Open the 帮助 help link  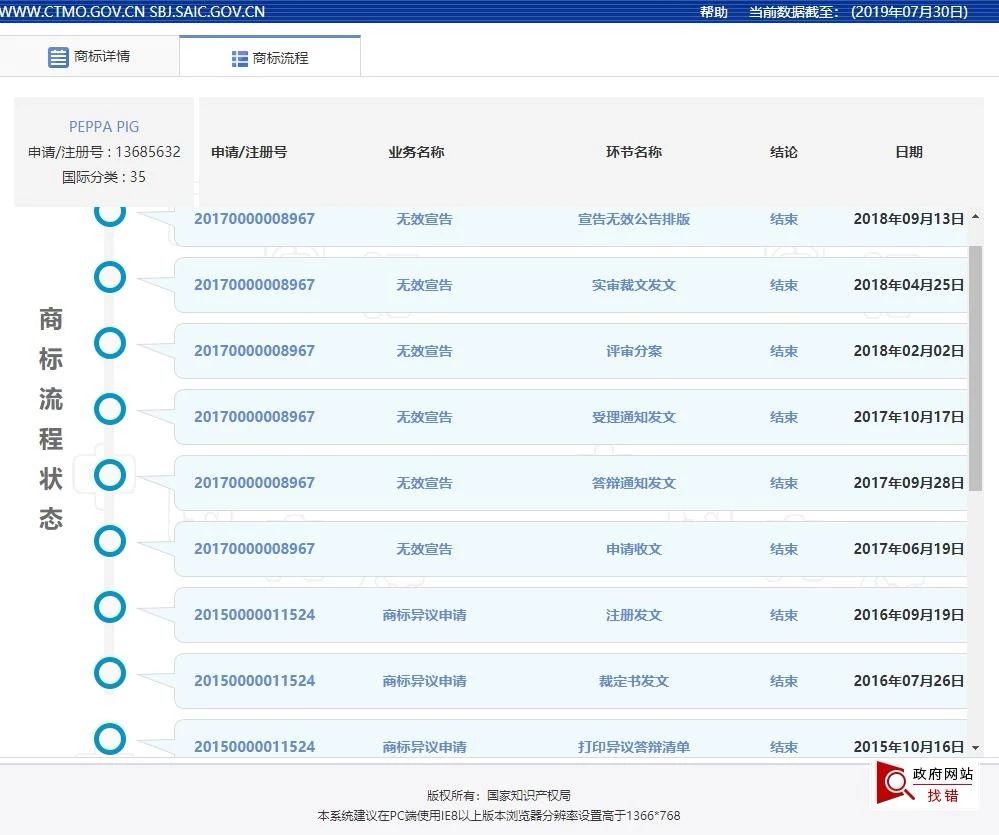[x=713, y=12]
